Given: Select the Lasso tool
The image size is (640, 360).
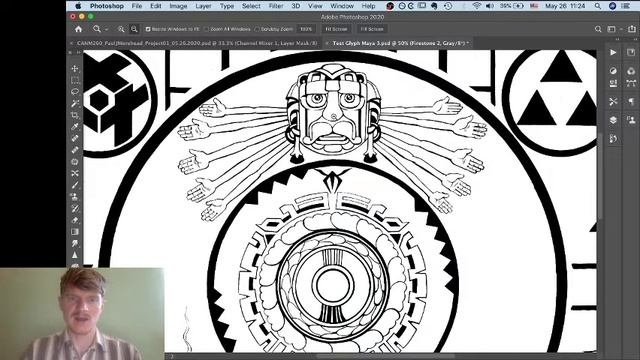Looking at the screenshot, I should click(75, 91).
